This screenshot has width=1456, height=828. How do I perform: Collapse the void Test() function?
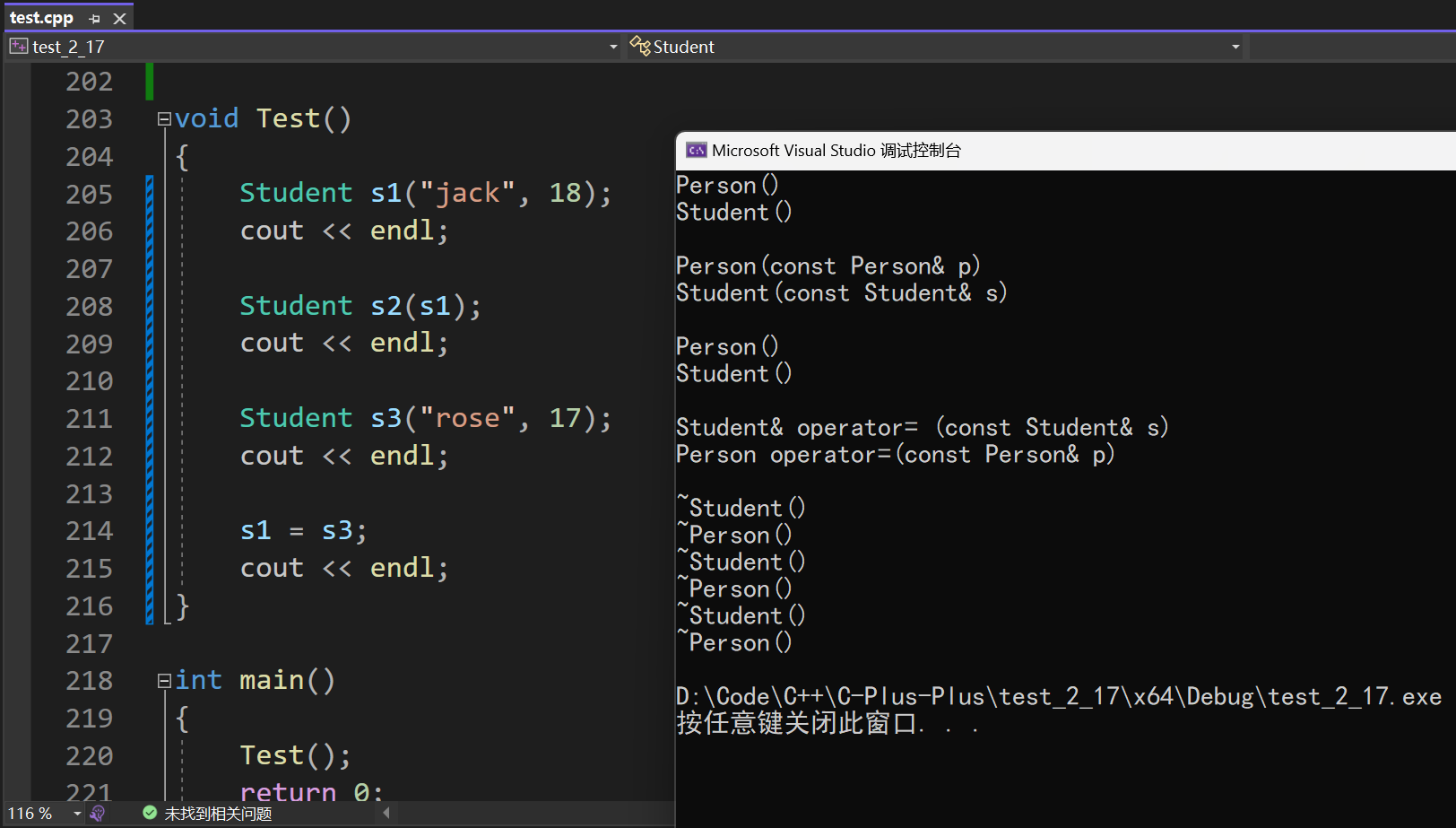tap(164, 119)
